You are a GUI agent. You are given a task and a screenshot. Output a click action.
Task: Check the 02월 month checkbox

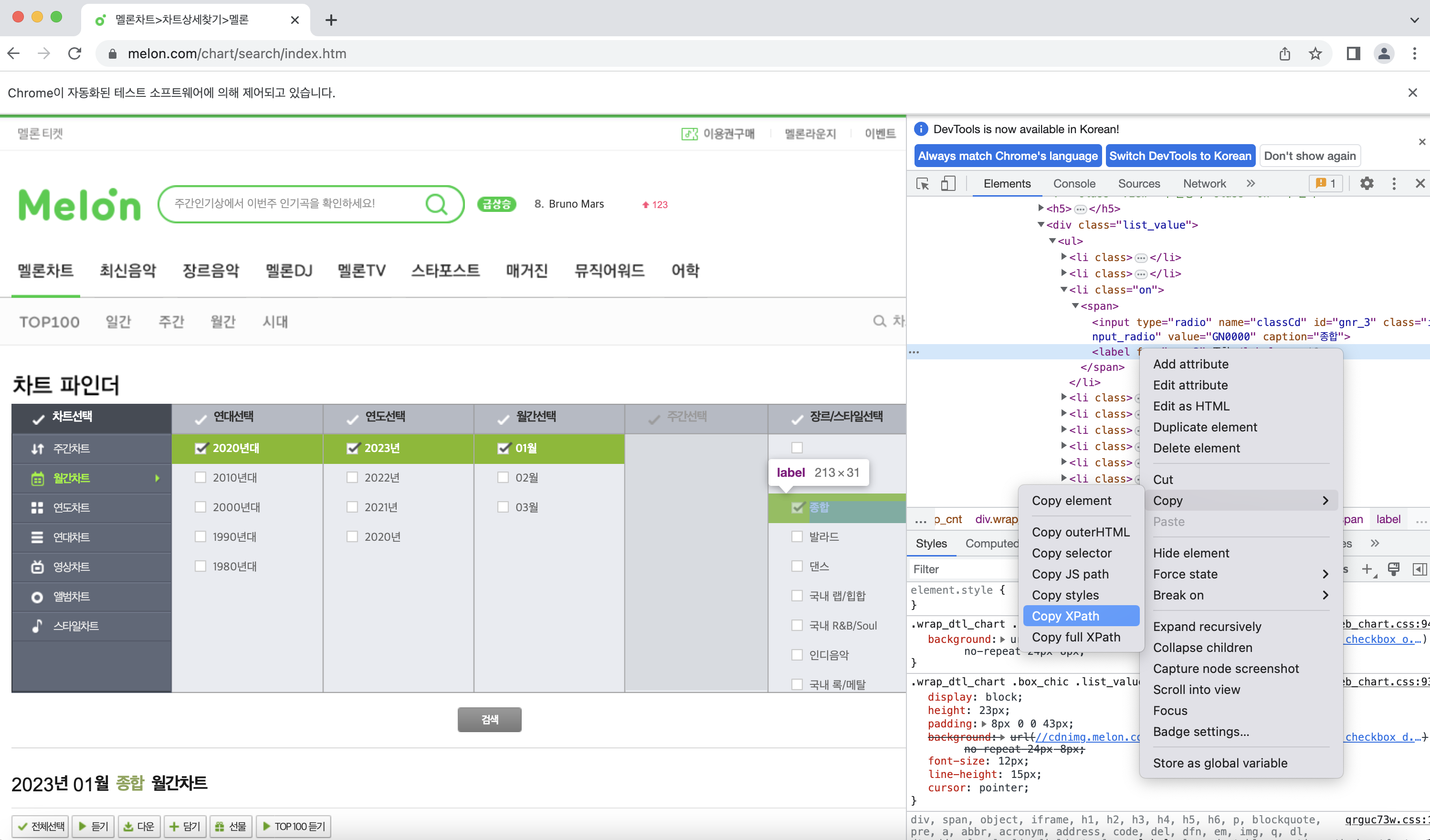point(503,477)
